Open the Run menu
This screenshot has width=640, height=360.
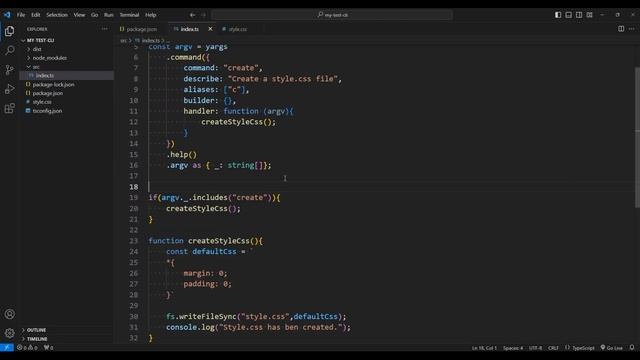pyautogui.click(x=109, y=15)
